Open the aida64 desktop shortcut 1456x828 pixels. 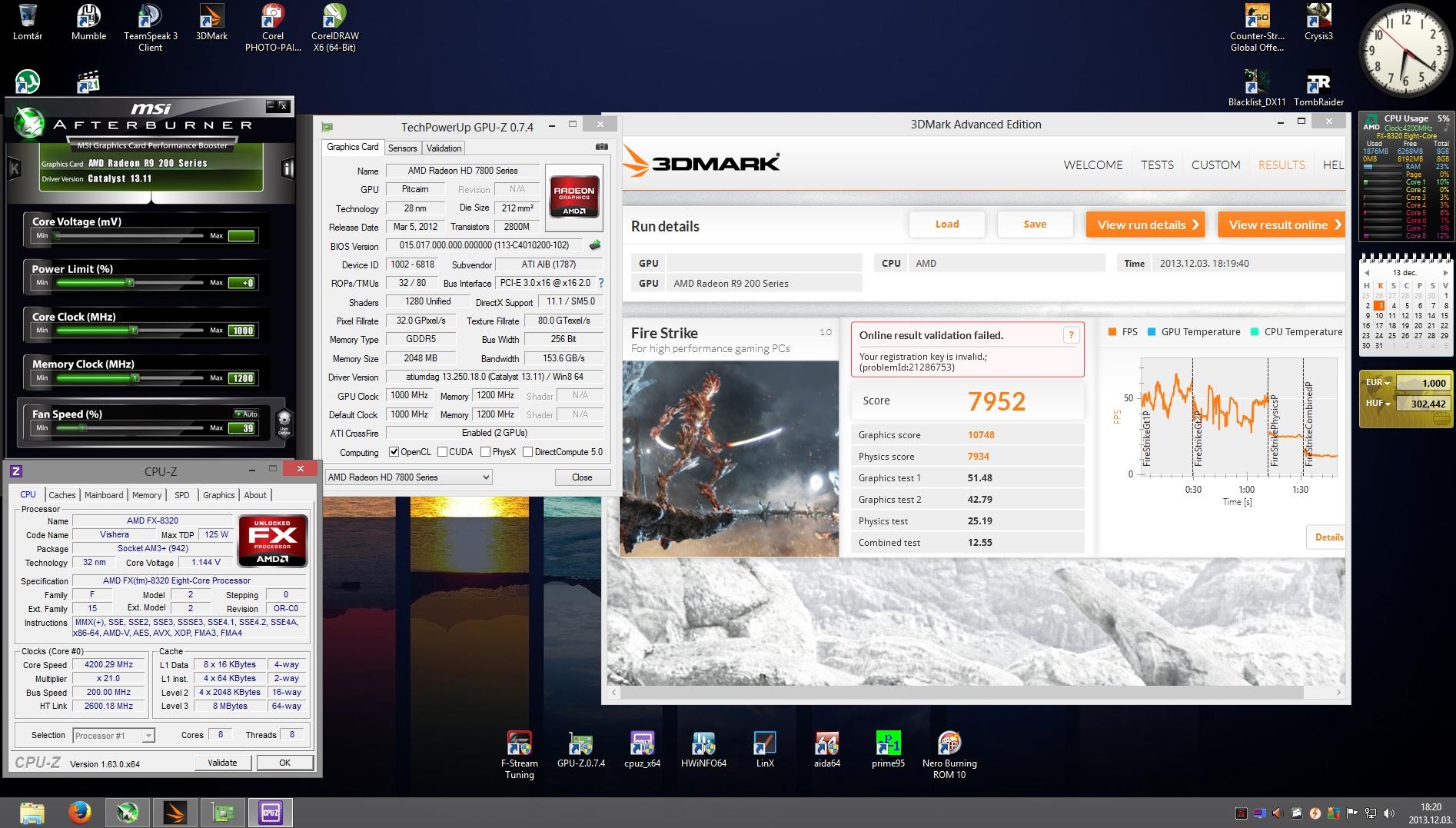[826, 750]
